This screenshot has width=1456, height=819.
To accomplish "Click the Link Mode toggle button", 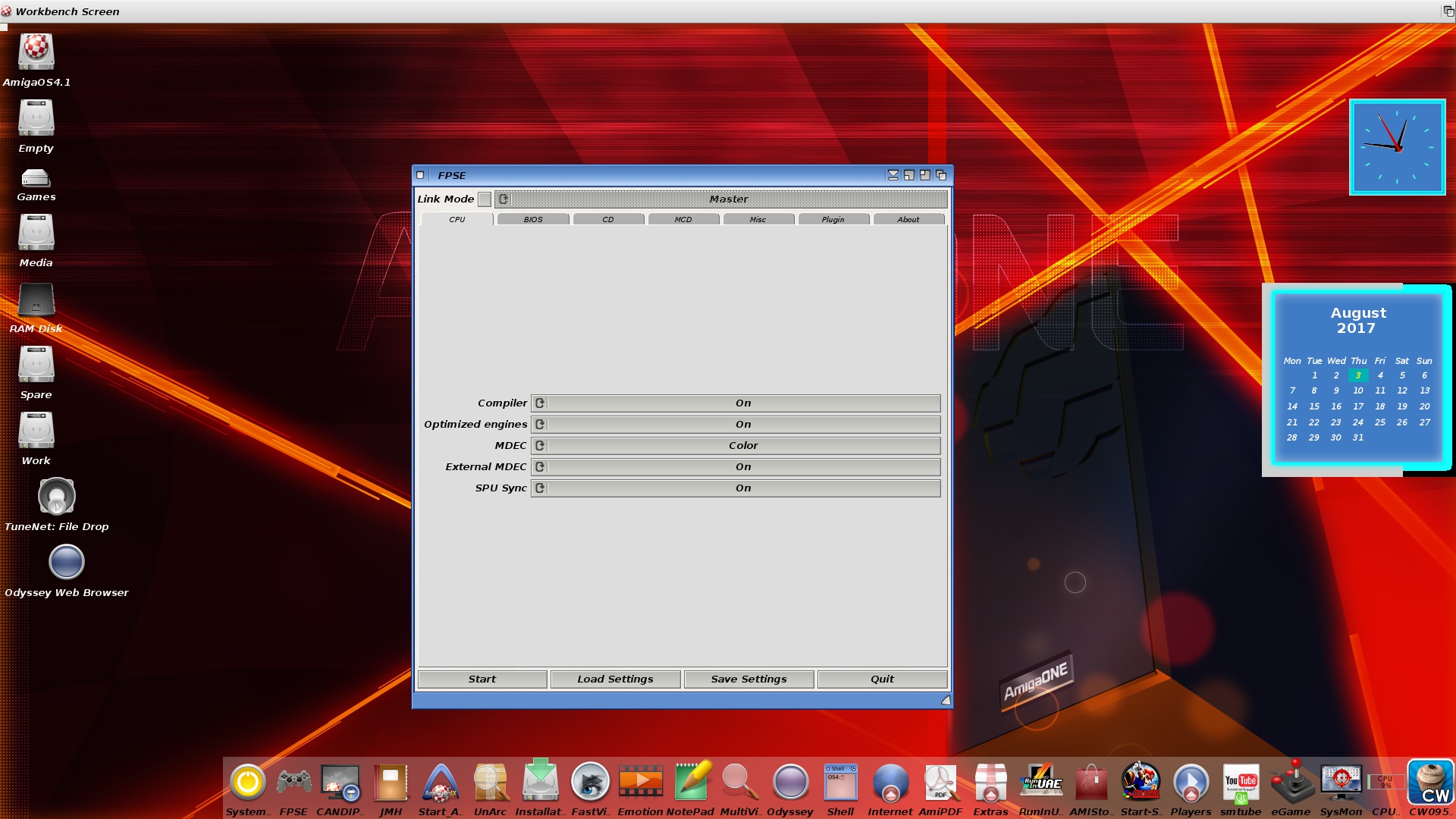I will pos(485,198).
